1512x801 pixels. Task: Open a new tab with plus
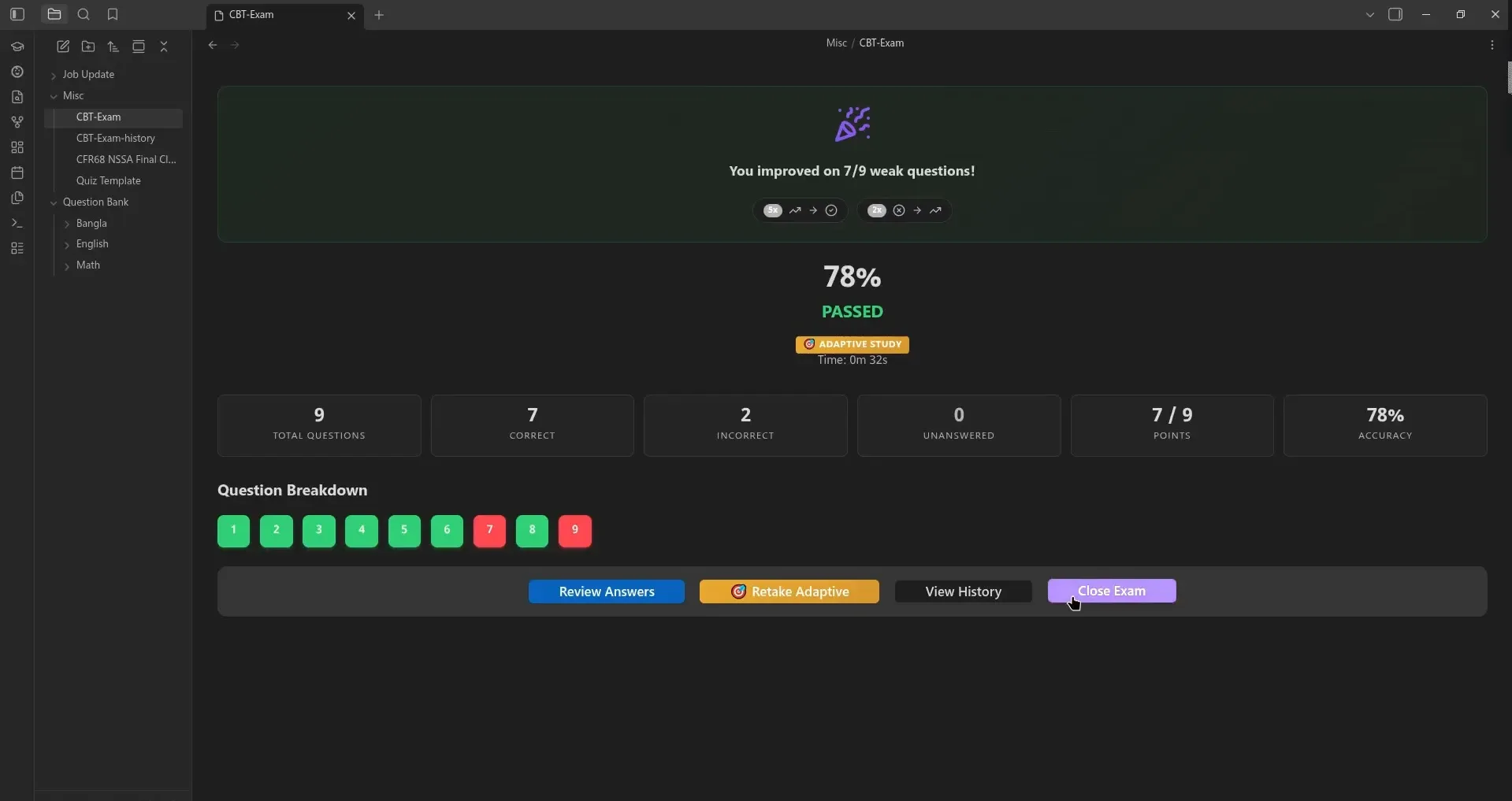379,15
